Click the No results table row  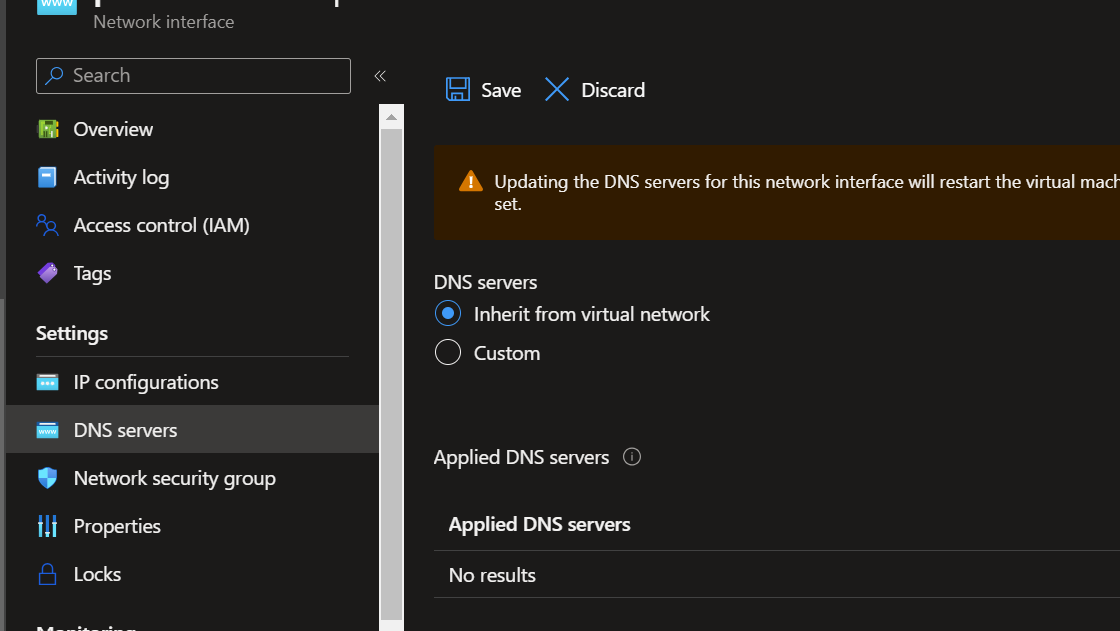point(776,575)
